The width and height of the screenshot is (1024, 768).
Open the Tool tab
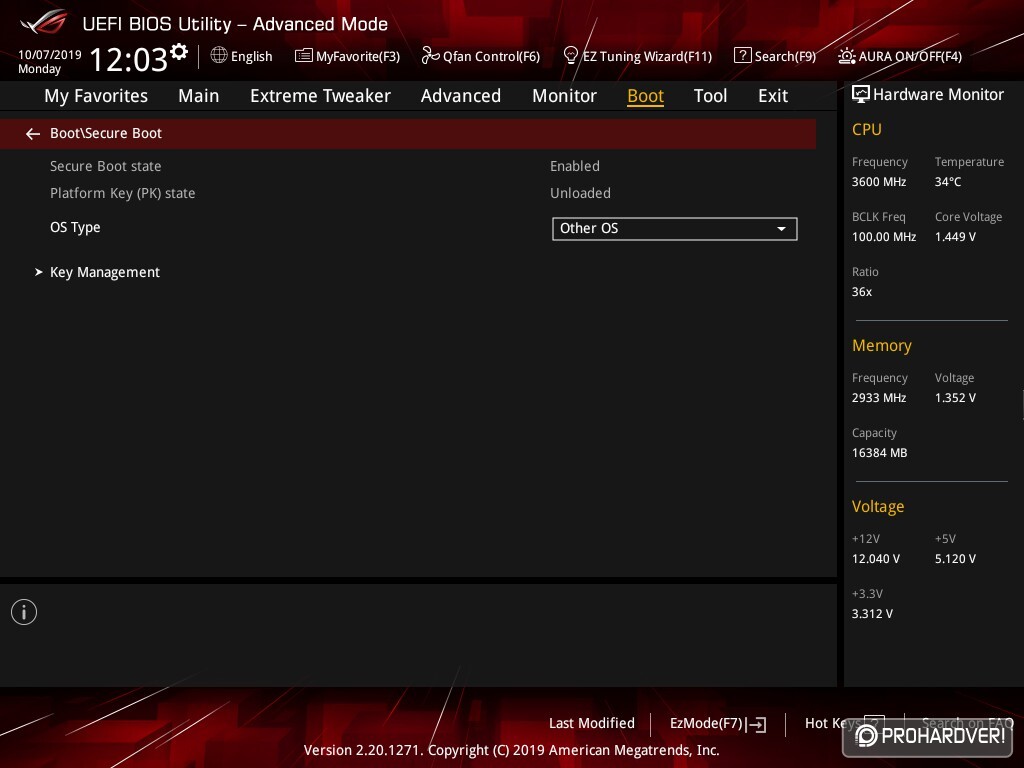click(710, 96)
